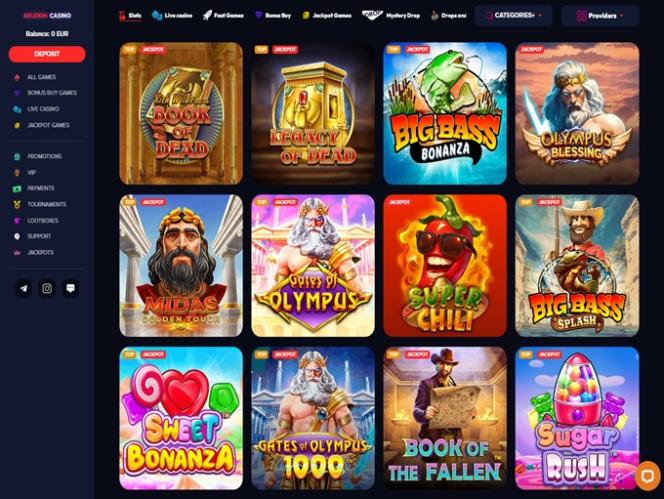Switch to the Live casino tab
The image size is (664, 499).
[x=172, y=16]
